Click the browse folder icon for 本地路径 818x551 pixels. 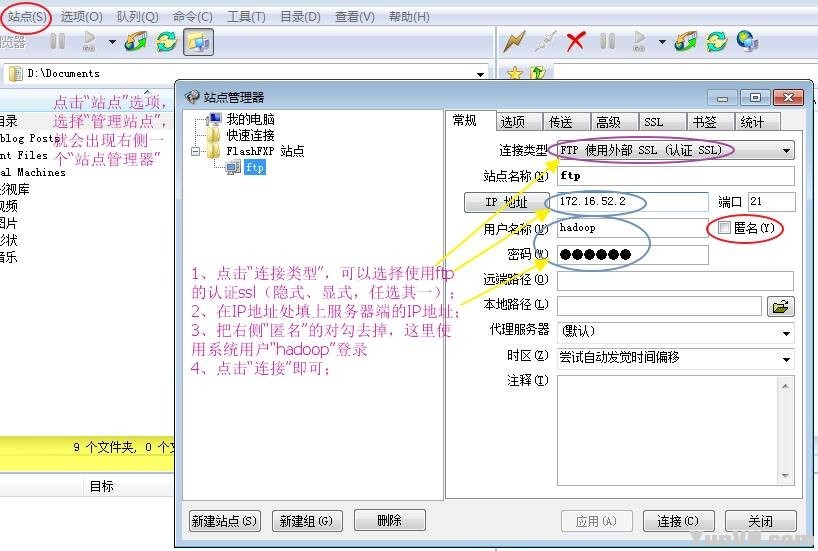(x=781, y=306)
